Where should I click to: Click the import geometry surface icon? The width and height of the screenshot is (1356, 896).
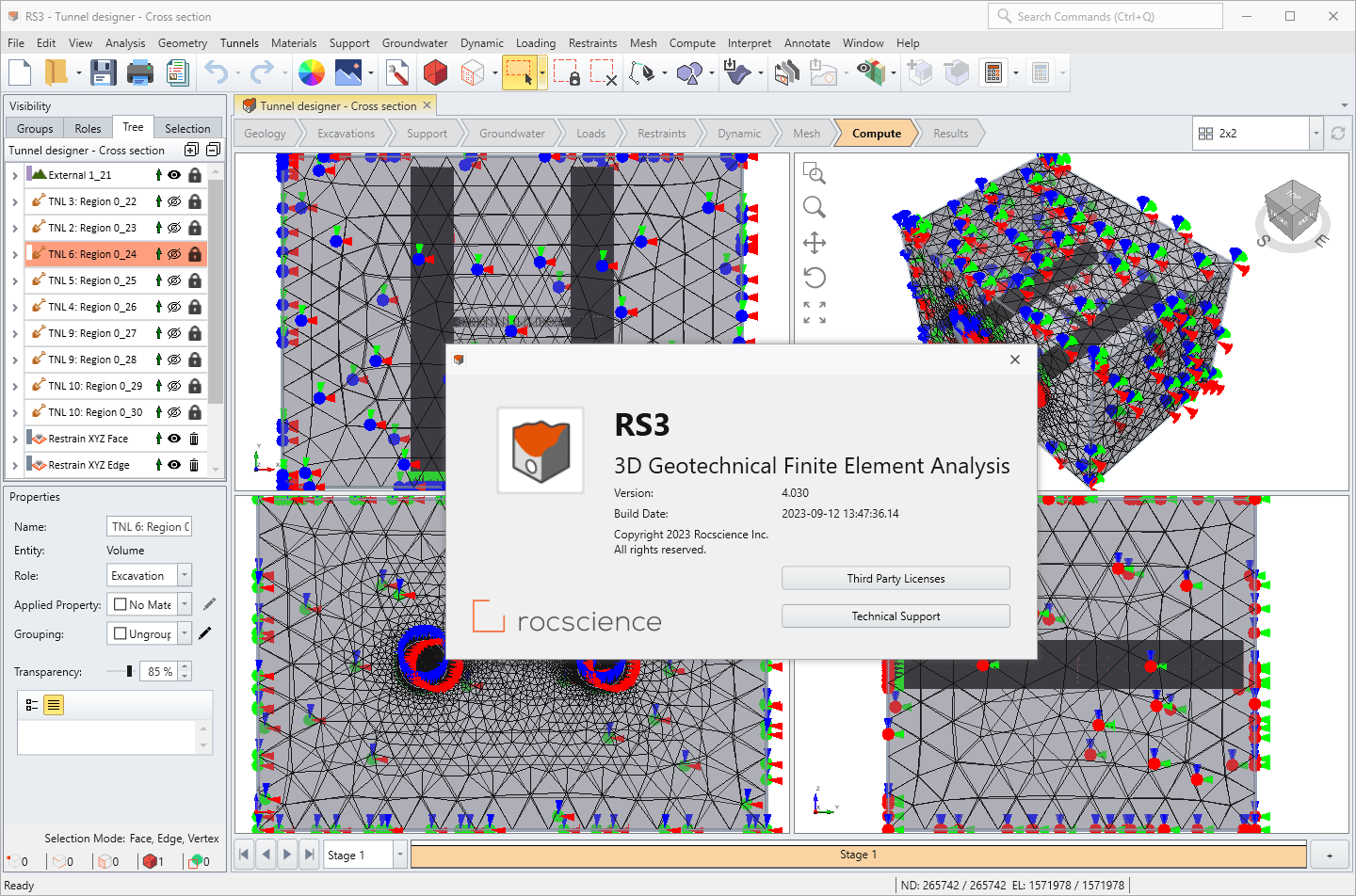pos(736,72)
